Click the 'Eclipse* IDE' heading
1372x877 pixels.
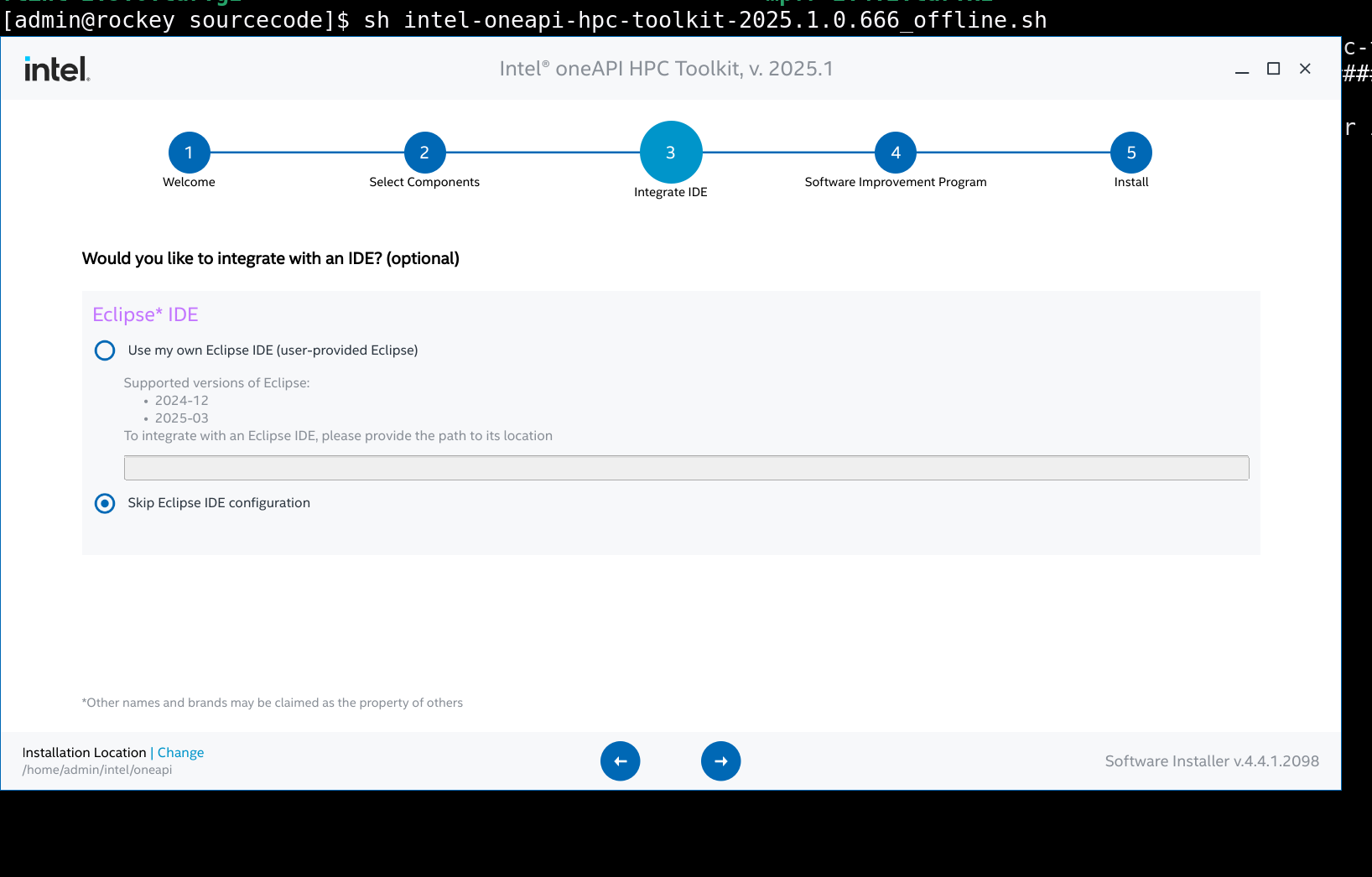tap(145, 314)
